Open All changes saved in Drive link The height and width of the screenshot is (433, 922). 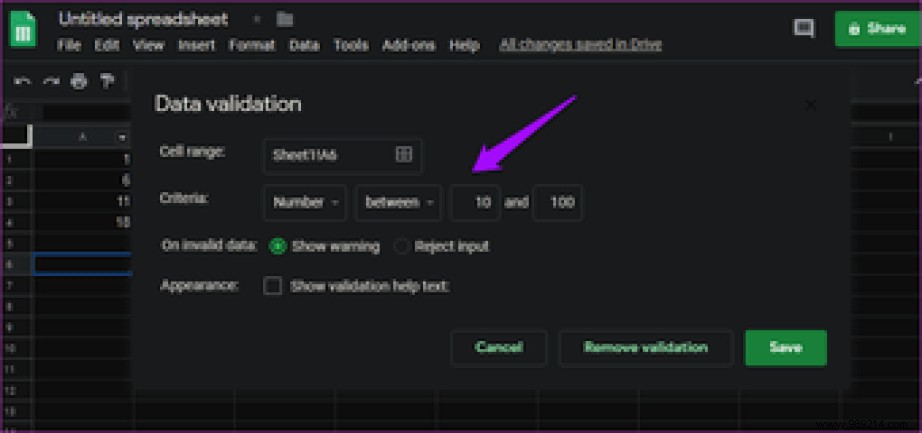tap(580, 45)
